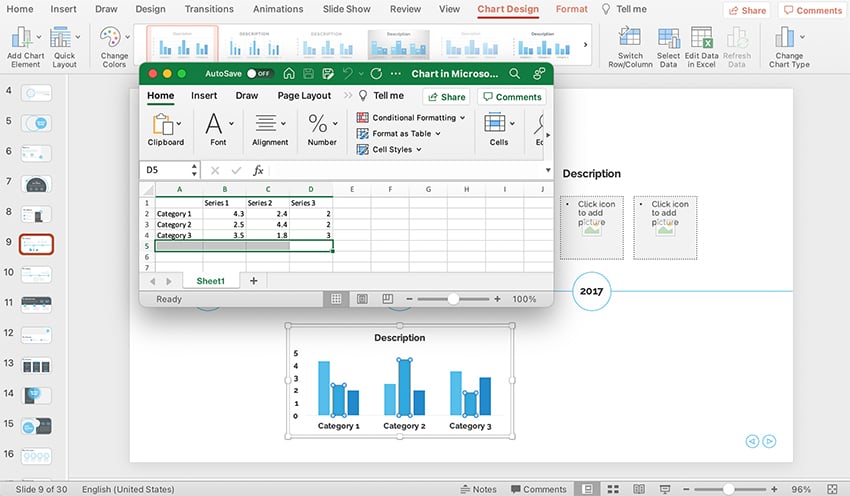The width and height of the screenshot is (850, 496).
Task: Click the Excel search magnifier icon
Action: pos(514,74)
